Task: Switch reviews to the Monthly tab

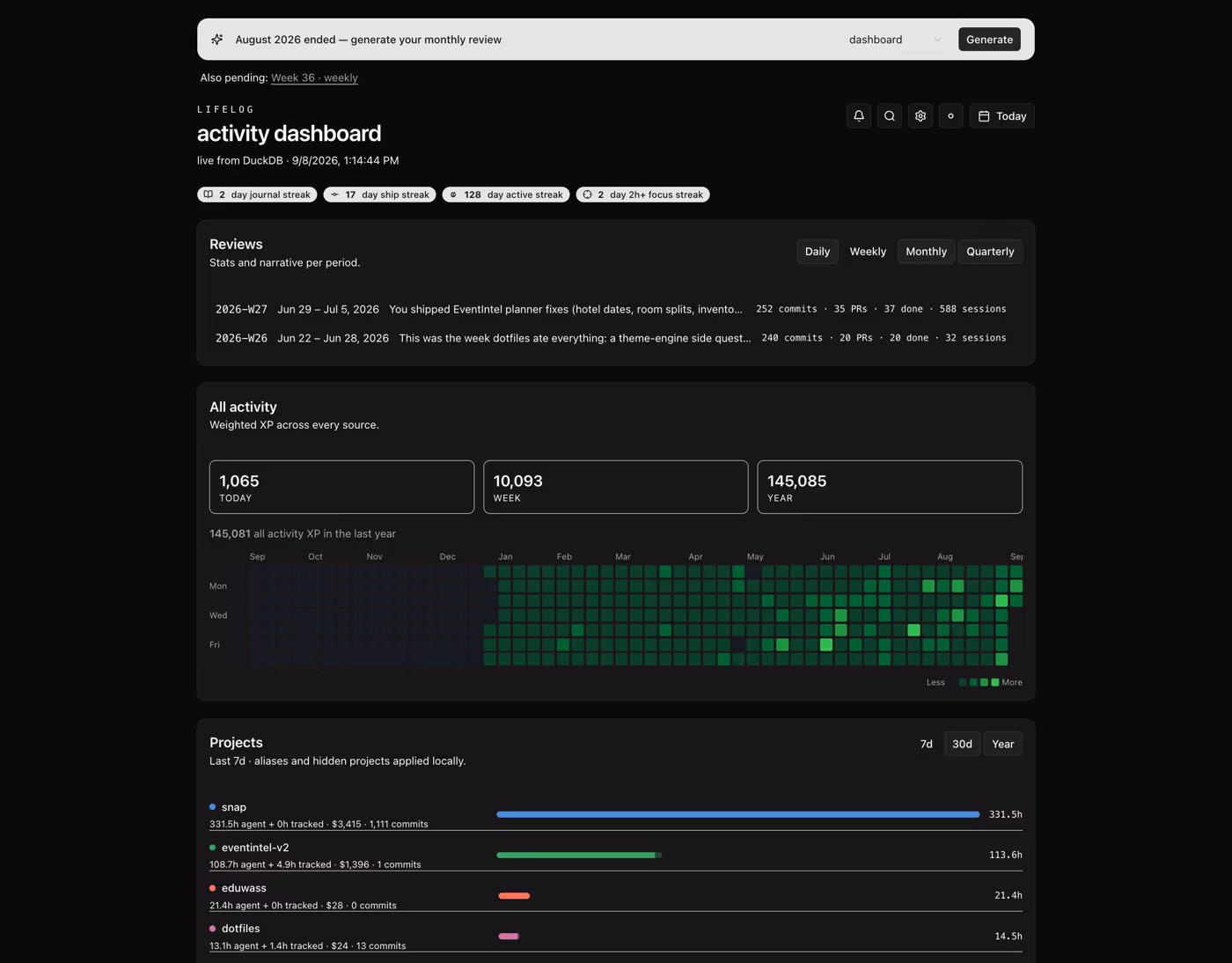Action: [926, 252]
